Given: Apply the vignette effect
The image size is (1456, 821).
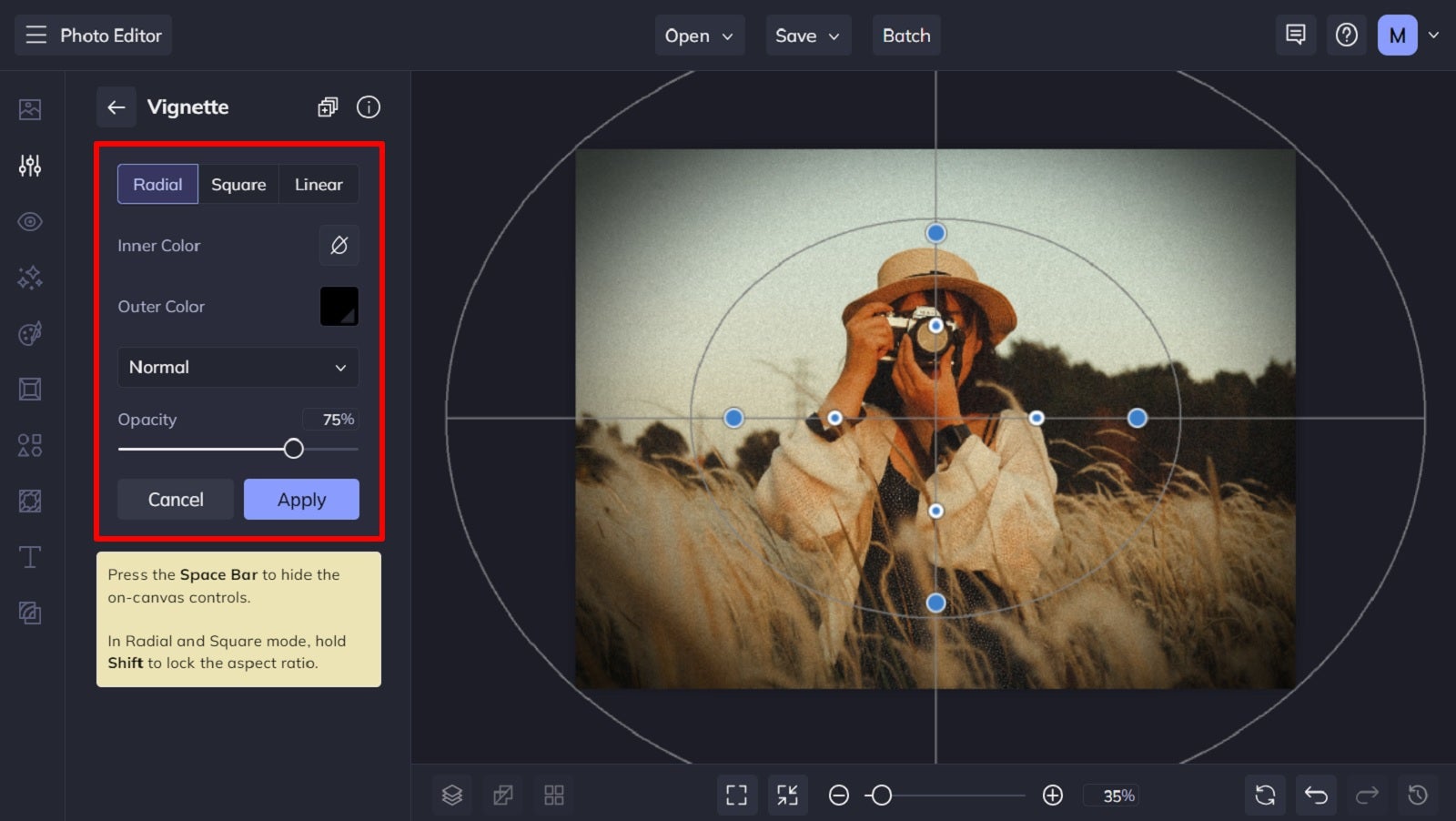Looking at the screenshot, I should 301,499.
